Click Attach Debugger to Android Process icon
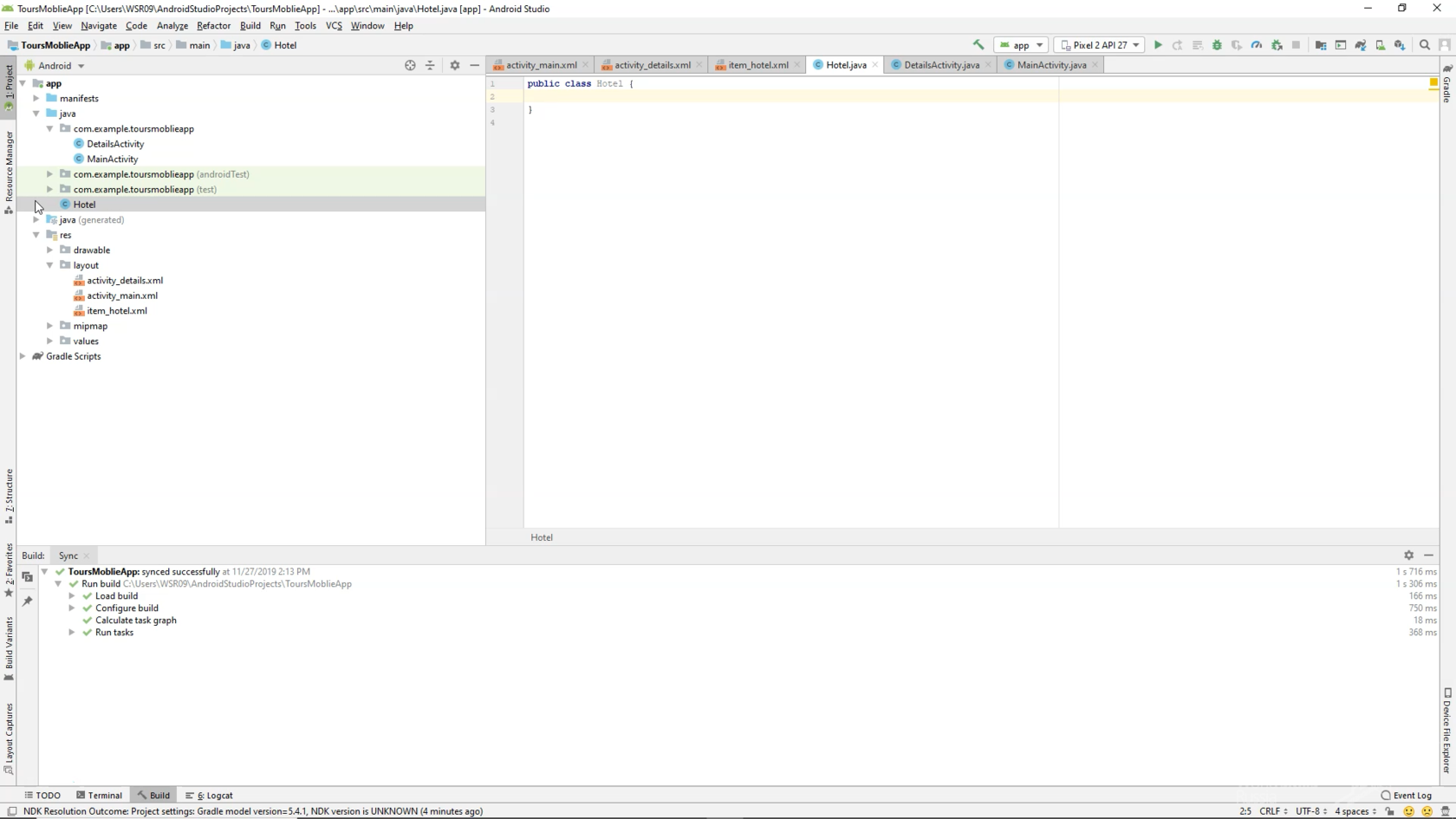The width and height of the screenshot is (1456, 819). pos(1277,45)
